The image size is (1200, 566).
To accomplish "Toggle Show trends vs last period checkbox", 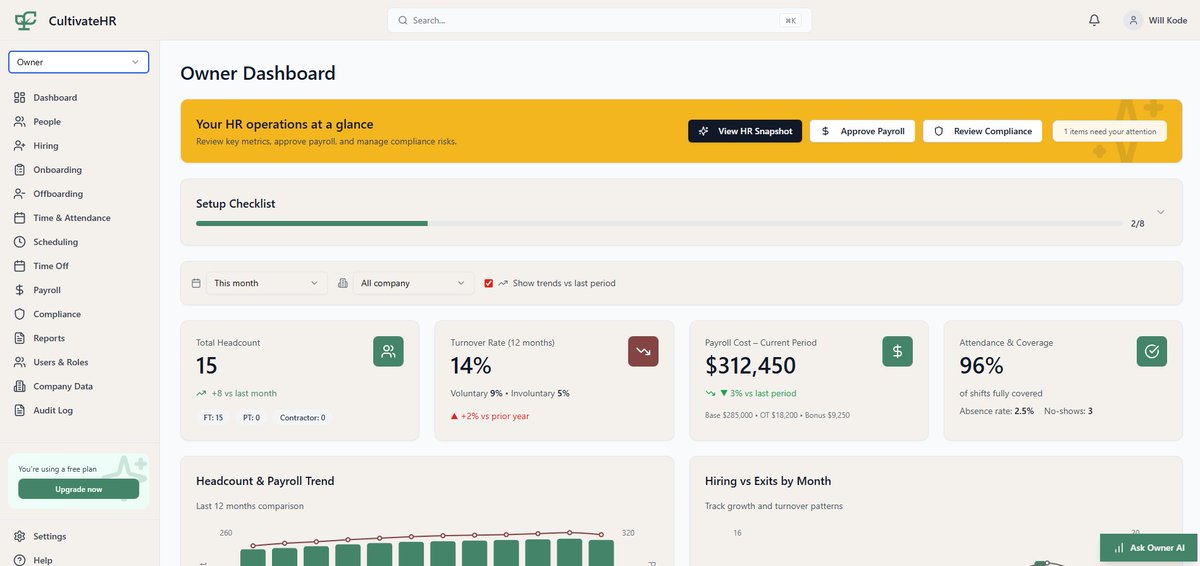I will pos(489,283).
